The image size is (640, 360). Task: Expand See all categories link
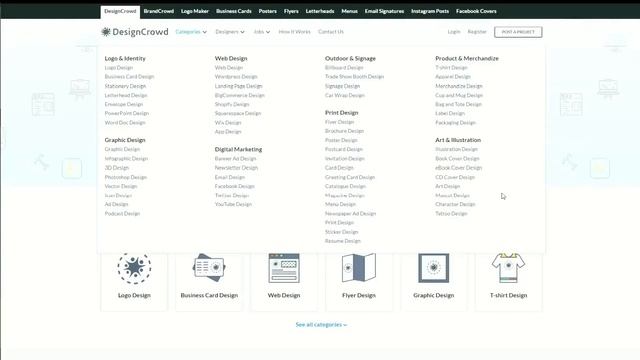pyautogui.click(x=321, y=324)
